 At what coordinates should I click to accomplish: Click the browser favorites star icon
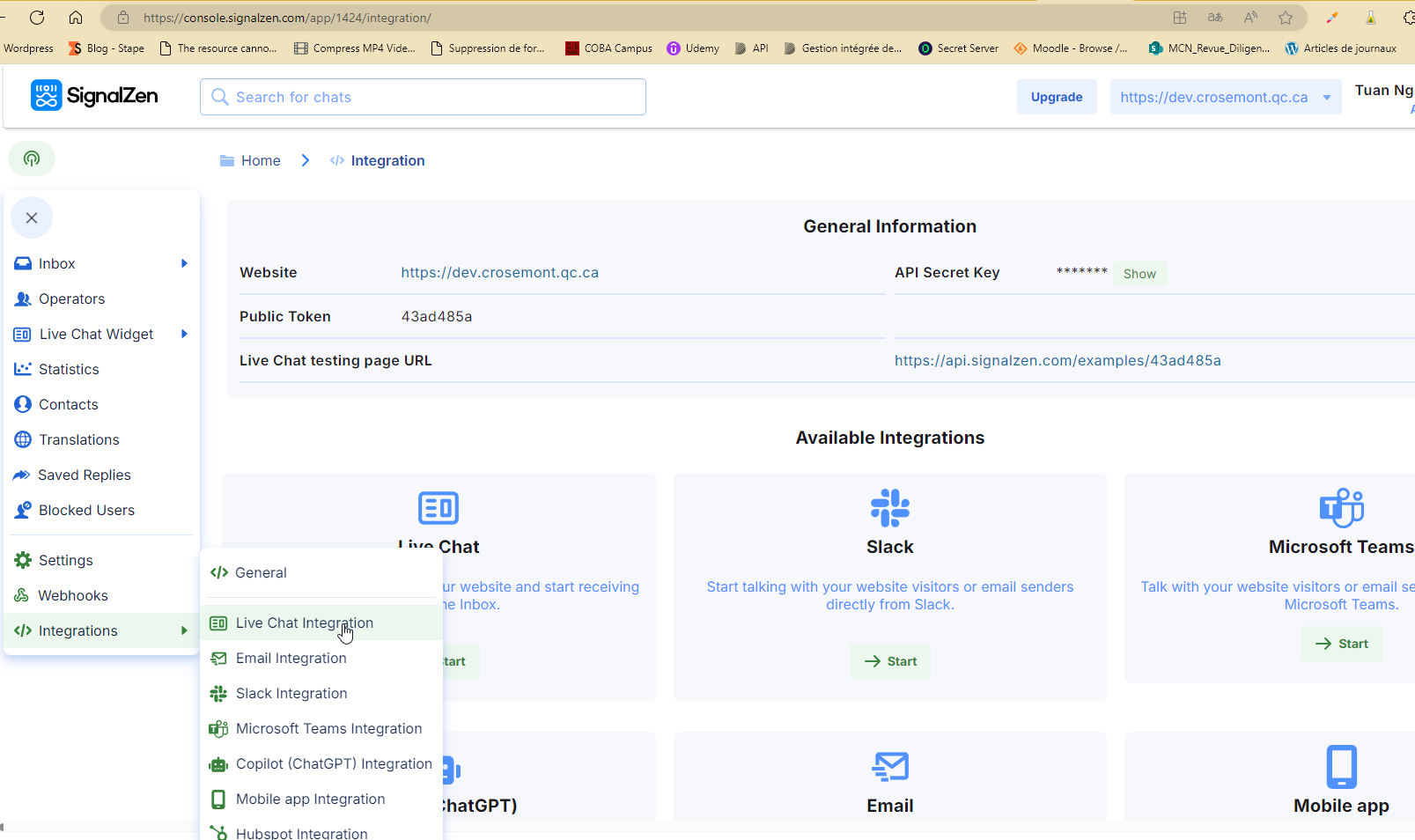pyautogui.click(x=1286, y=18)
